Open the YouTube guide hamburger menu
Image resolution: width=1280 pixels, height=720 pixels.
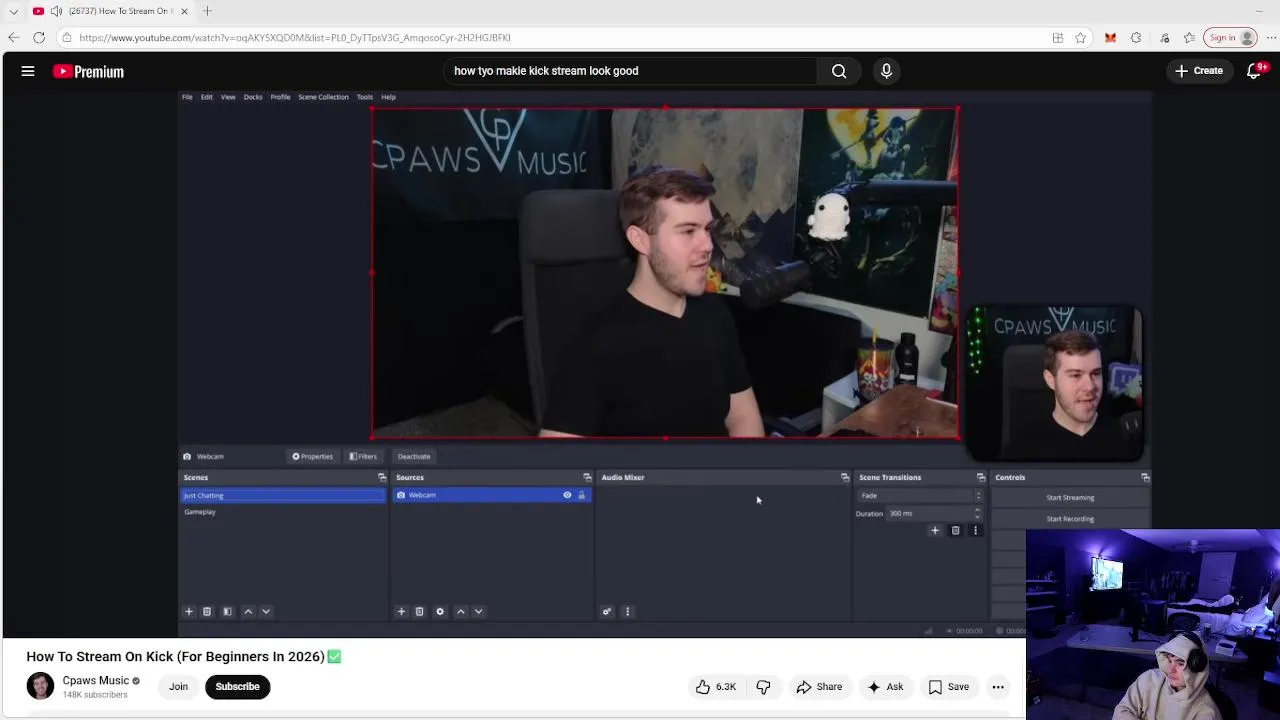[x=28, y=71]
